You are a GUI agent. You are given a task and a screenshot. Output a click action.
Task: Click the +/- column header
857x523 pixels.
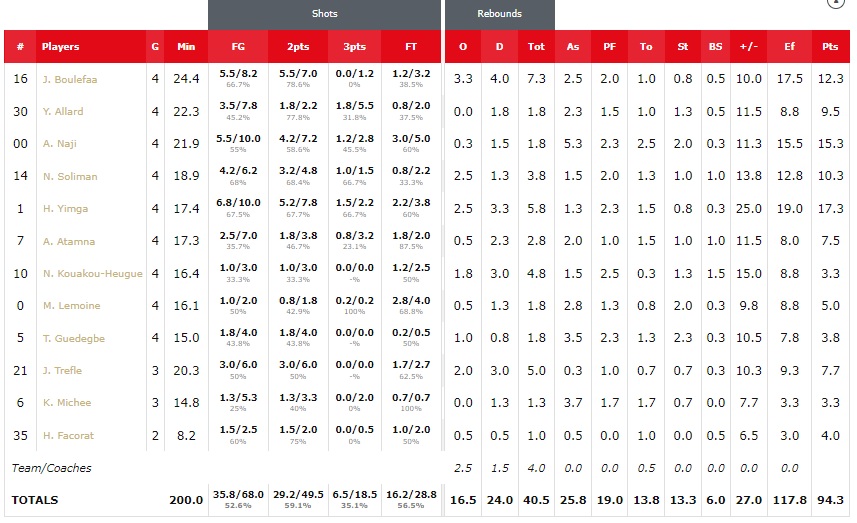tap(748, 46)
